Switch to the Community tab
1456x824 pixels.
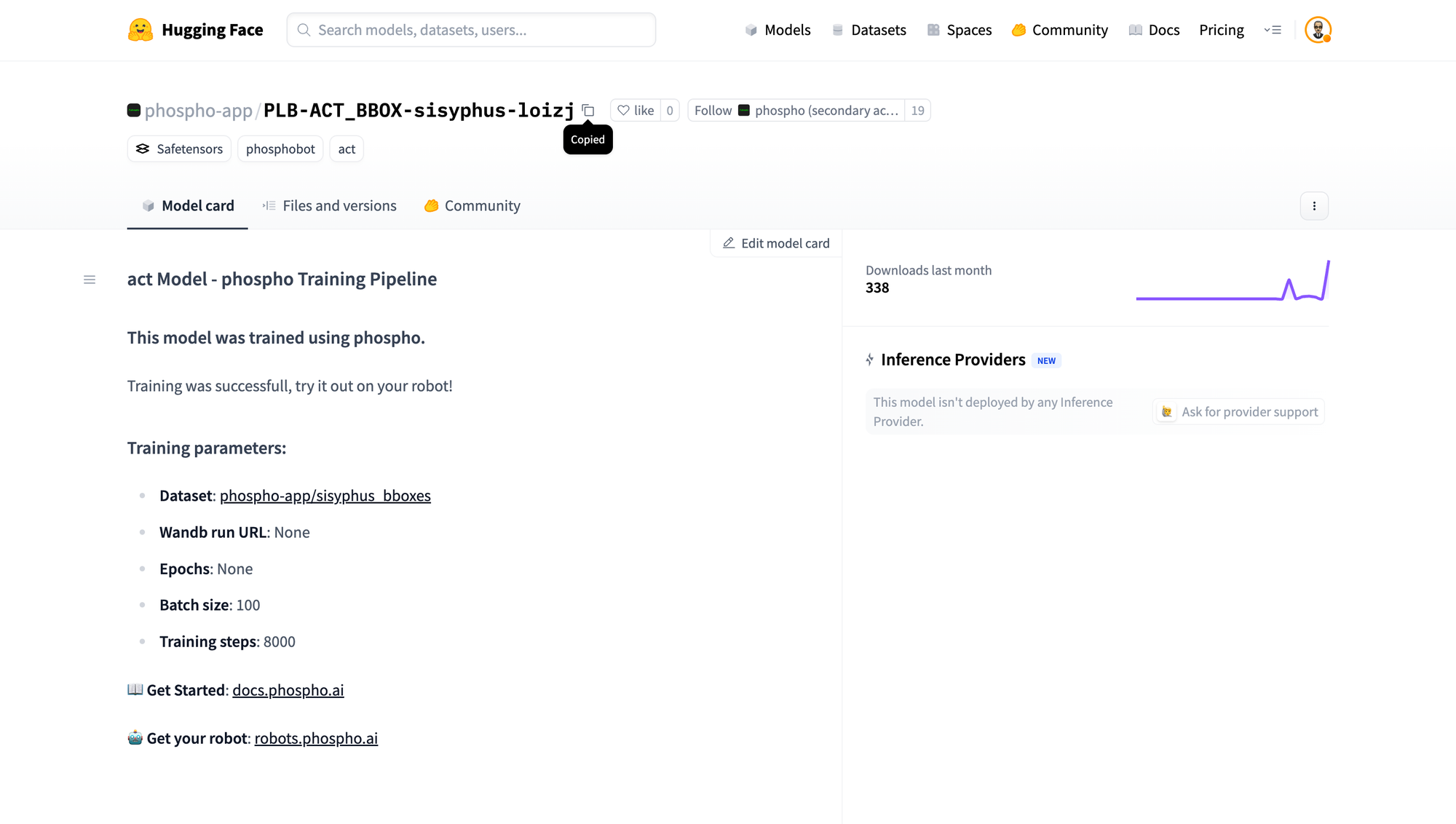point(472,206)
